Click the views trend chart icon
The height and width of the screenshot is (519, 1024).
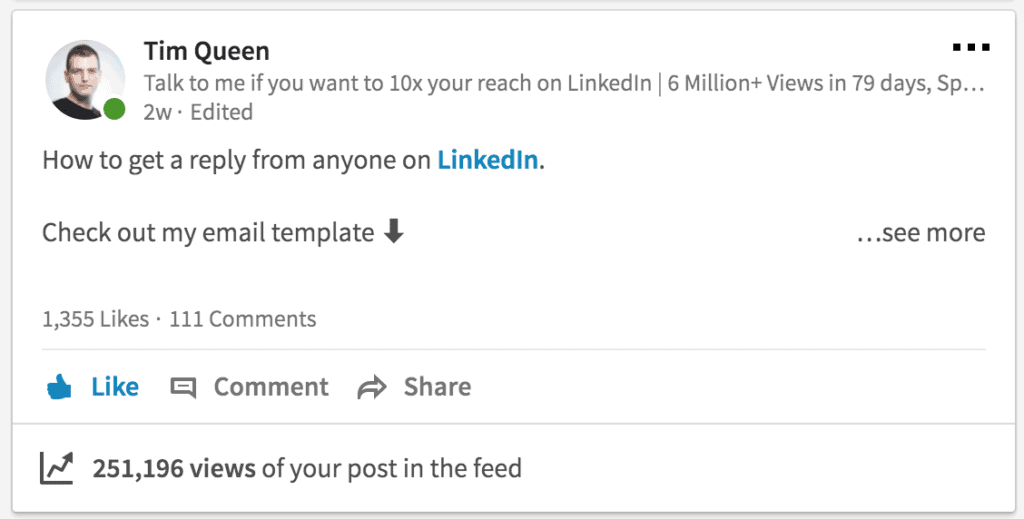(57, 467)
